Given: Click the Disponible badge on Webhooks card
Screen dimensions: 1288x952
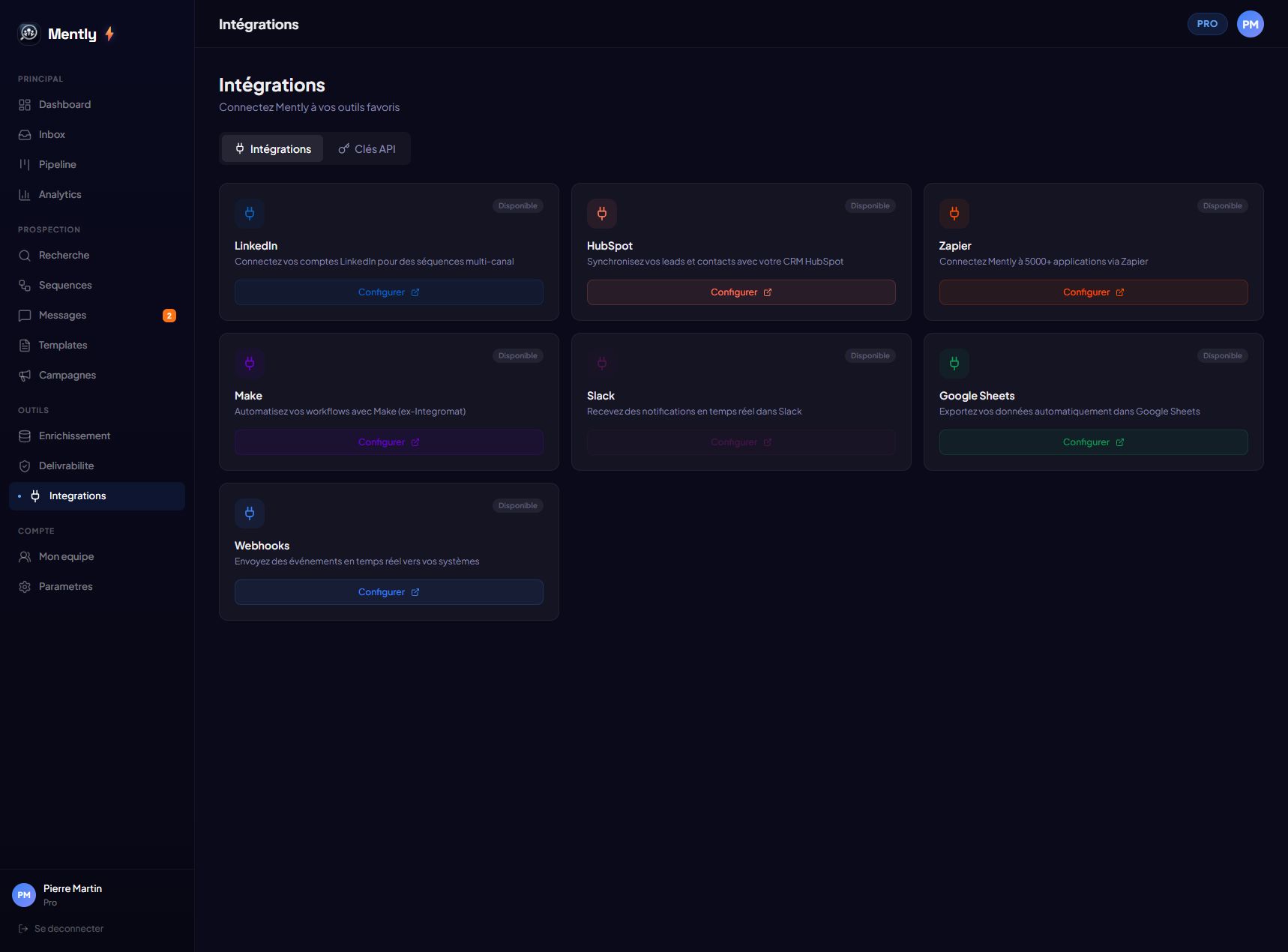Looking at the screenshot, I should coord(518,506).
